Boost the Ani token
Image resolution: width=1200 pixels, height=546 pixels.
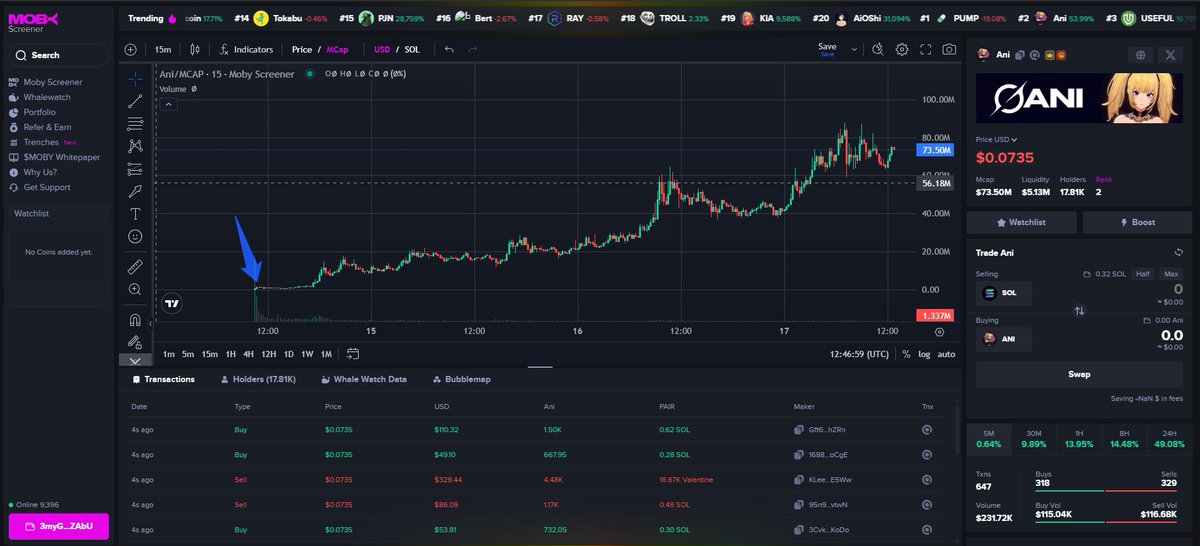pyautogui.click(x=1136, y=222)
